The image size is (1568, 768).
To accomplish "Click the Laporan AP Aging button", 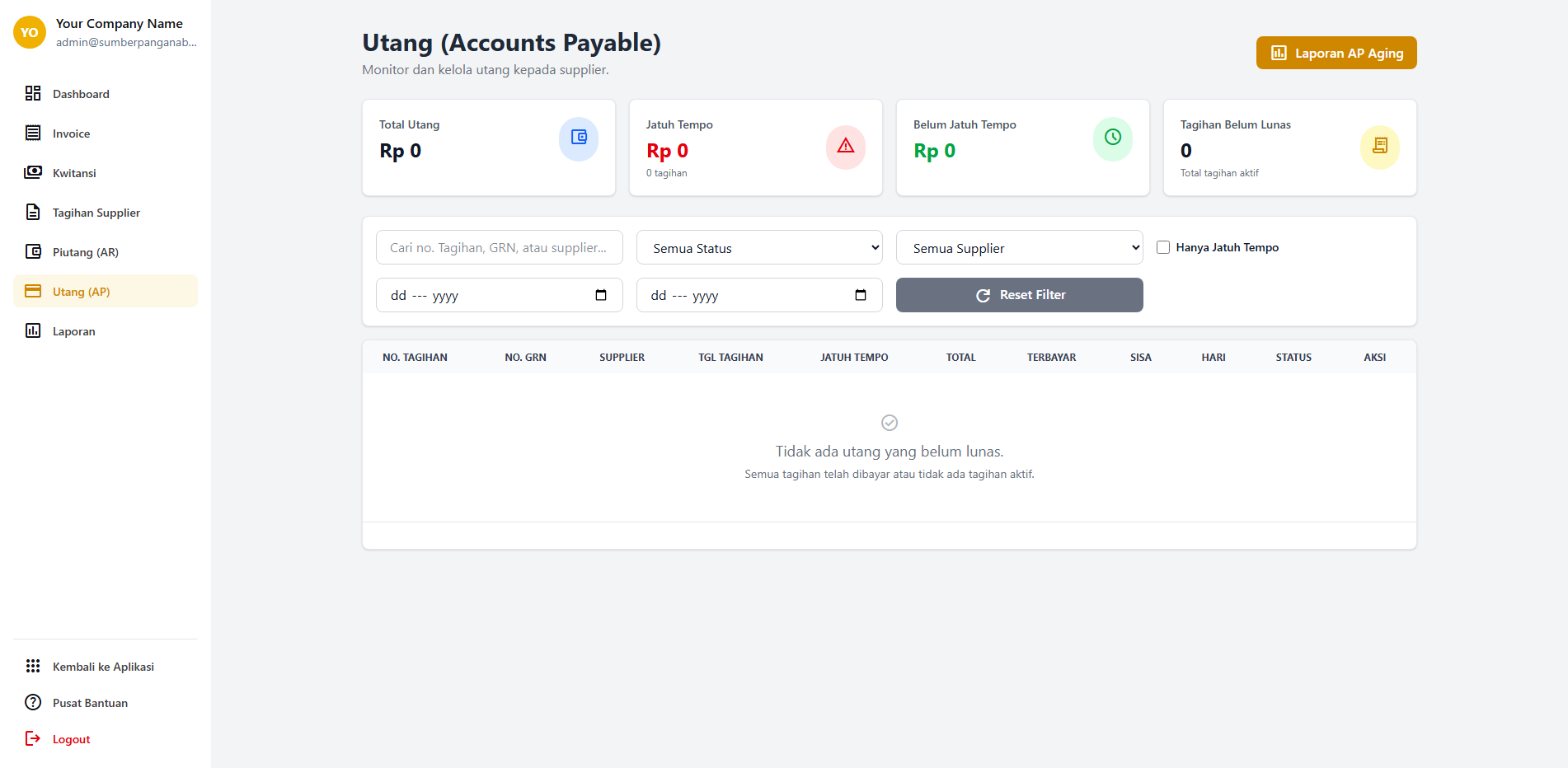I will pyautogui.click(x=1336, y=52).
